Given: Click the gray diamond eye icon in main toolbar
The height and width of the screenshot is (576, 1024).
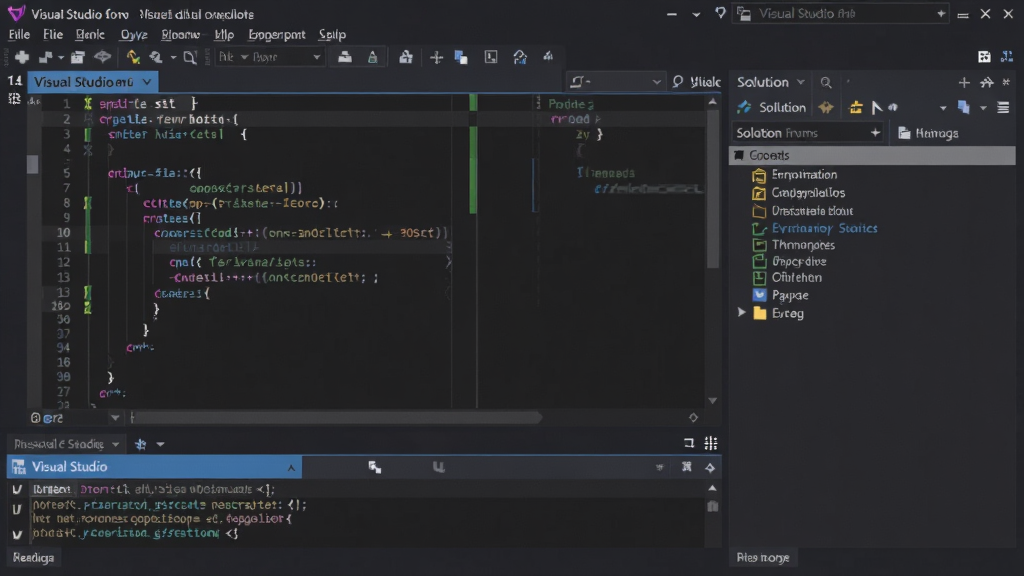Looking at the screenshot, I should click(103, 57).
